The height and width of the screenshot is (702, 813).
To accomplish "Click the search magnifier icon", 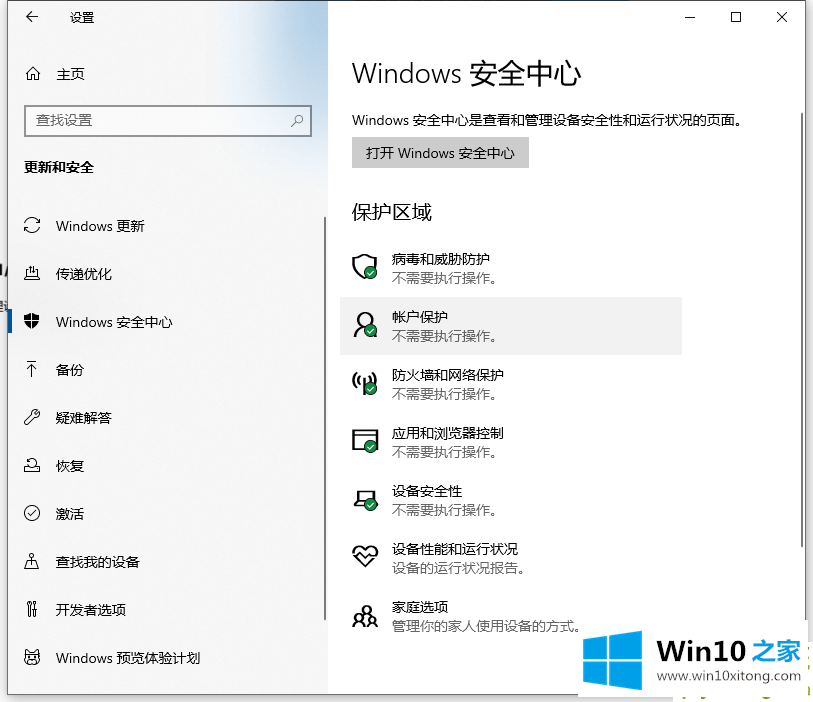I will click(297, 121).
